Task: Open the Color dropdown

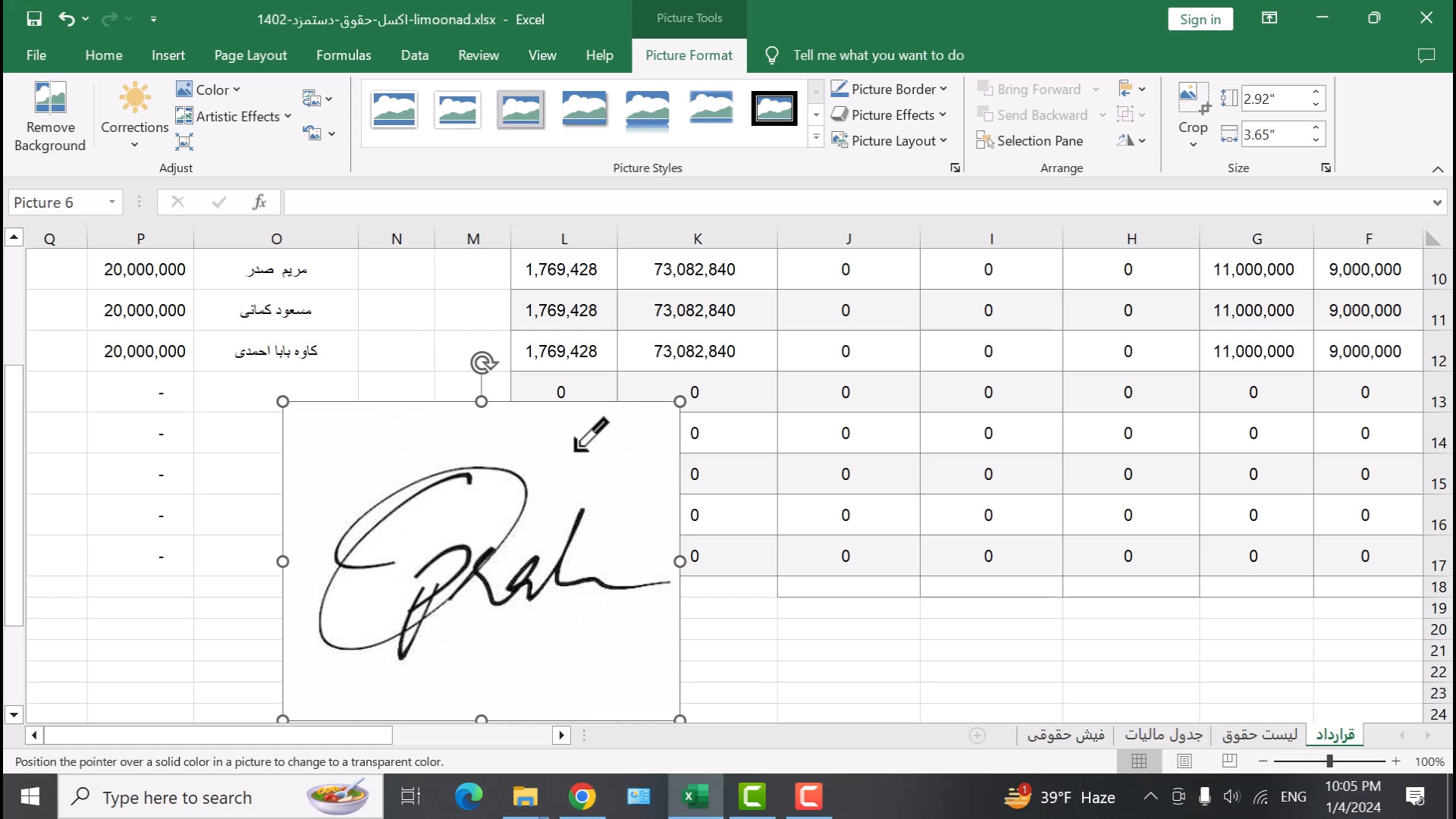Action: [209, 89]
